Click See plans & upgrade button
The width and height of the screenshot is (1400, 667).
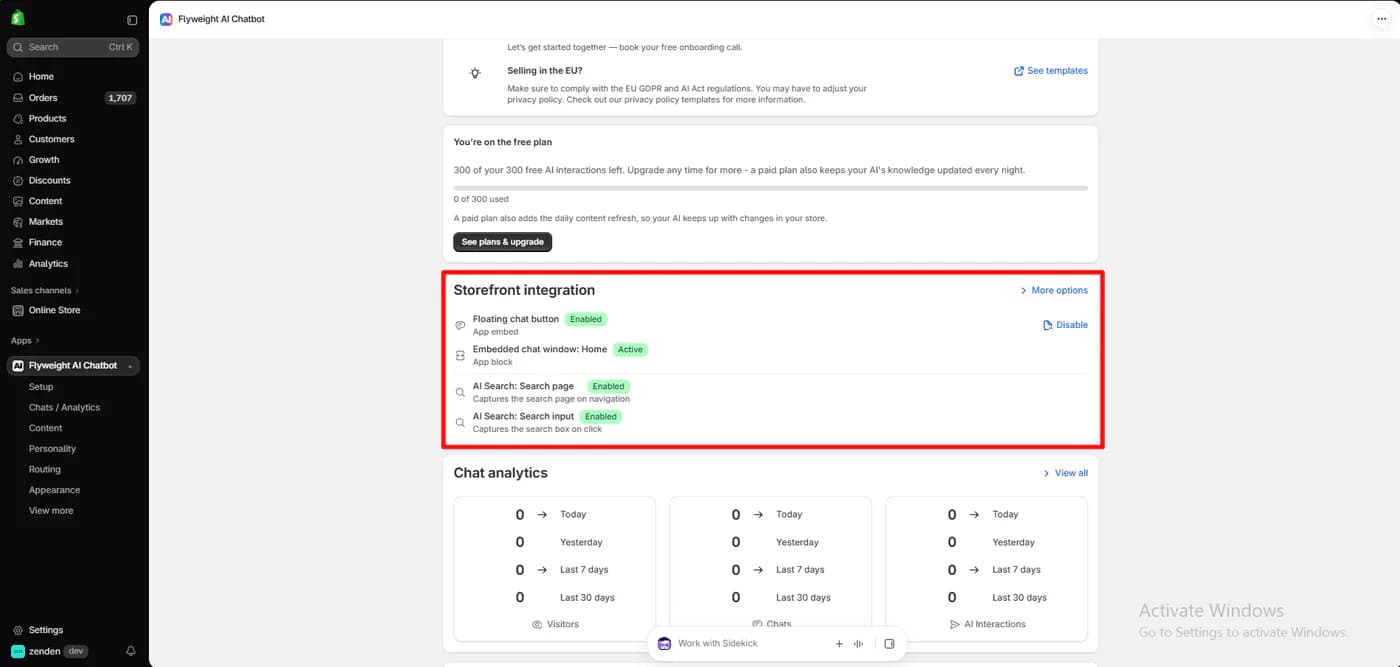[x=503, y=242]
